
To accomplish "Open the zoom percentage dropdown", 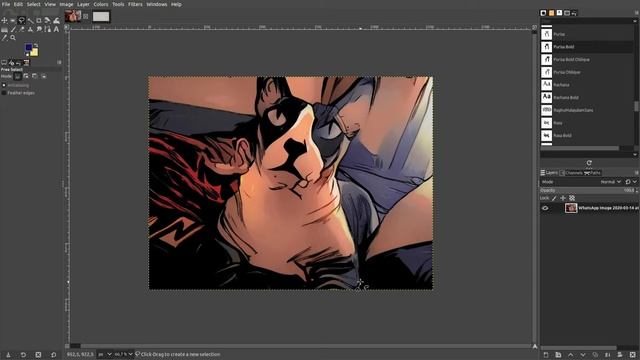I will tap(123, 354).
